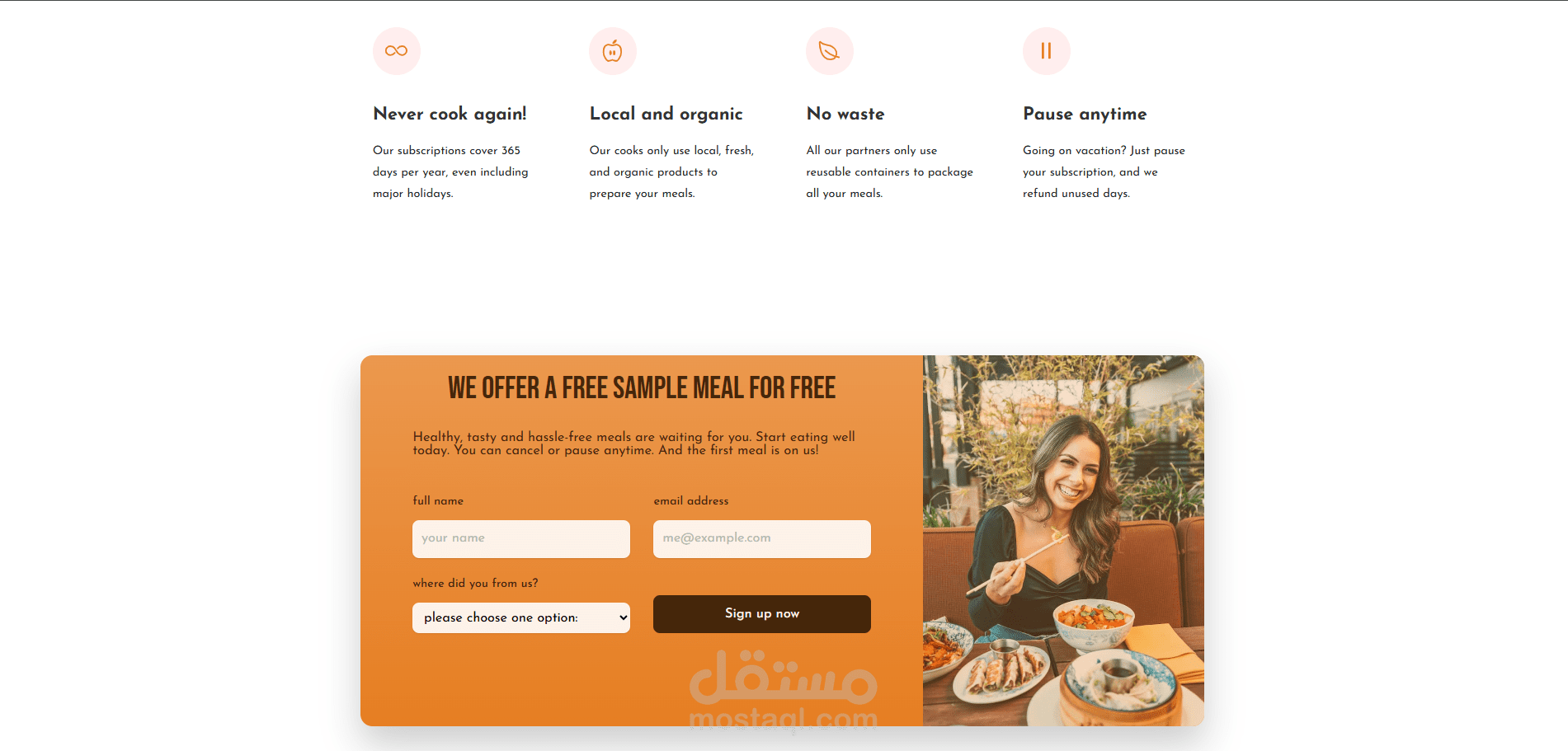
Task: Click the leaf icon above No waste
Action: pyautogui.click(x=830, y=51)
